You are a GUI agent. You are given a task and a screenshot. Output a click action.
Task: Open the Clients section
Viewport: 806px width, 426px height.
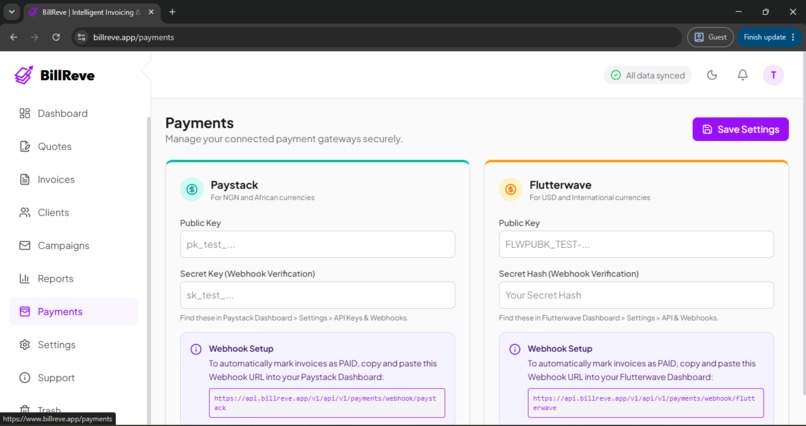tap(73, 212)
